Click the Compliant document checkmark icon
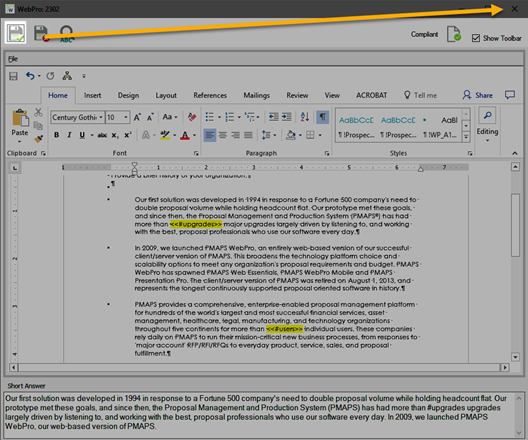Image resolution: width=528 pixels, height=440 pixels. [453, 34]
